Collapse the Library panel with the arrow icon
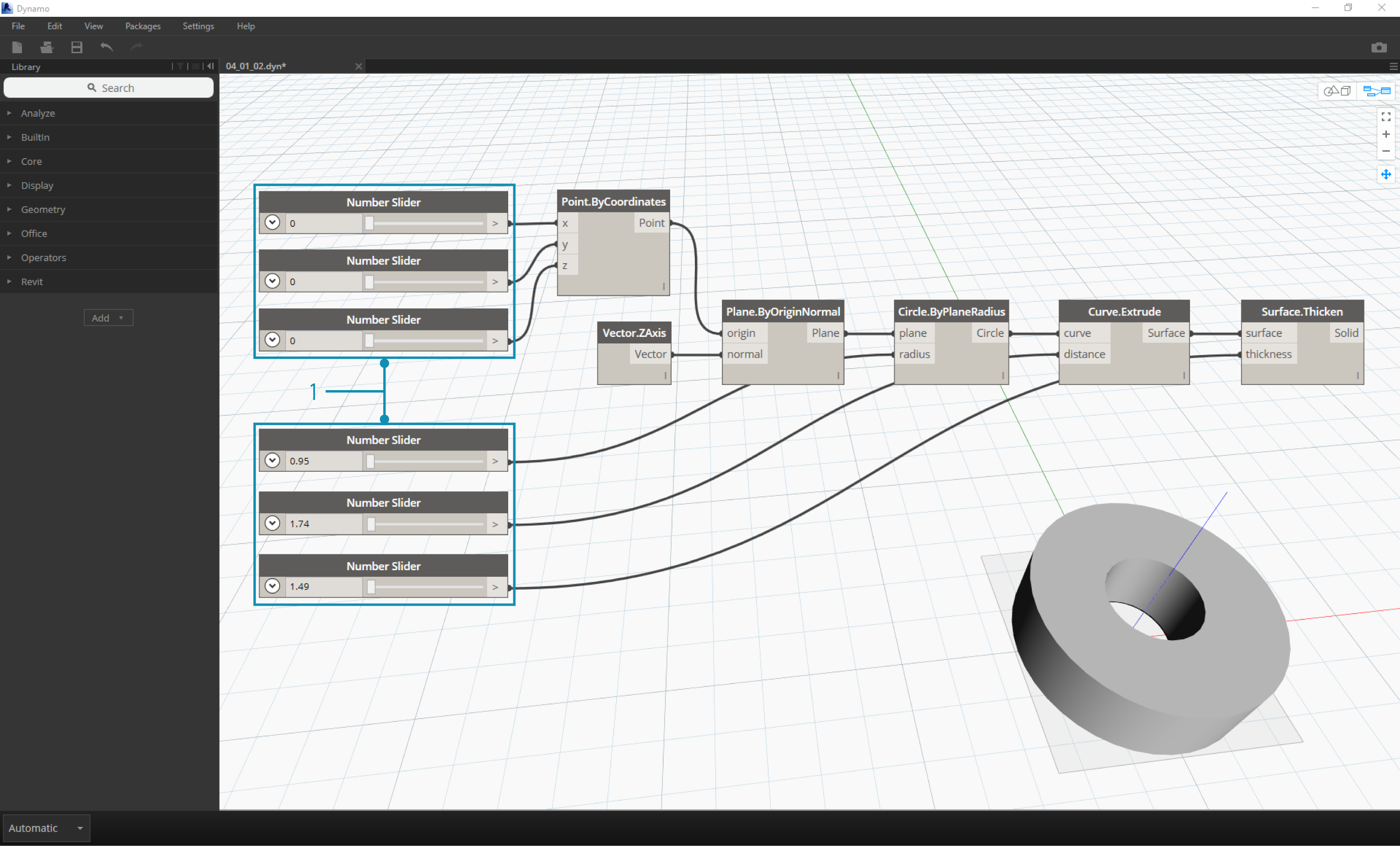The image size is (1400, 846). coord(210,66)
